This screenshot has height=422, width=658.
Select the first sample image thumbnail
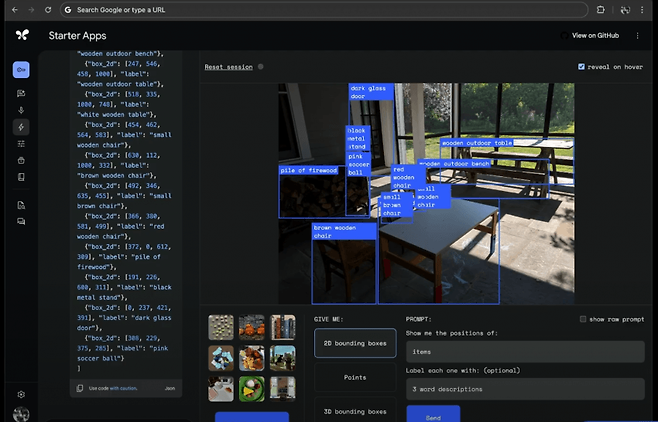point(220,327)
